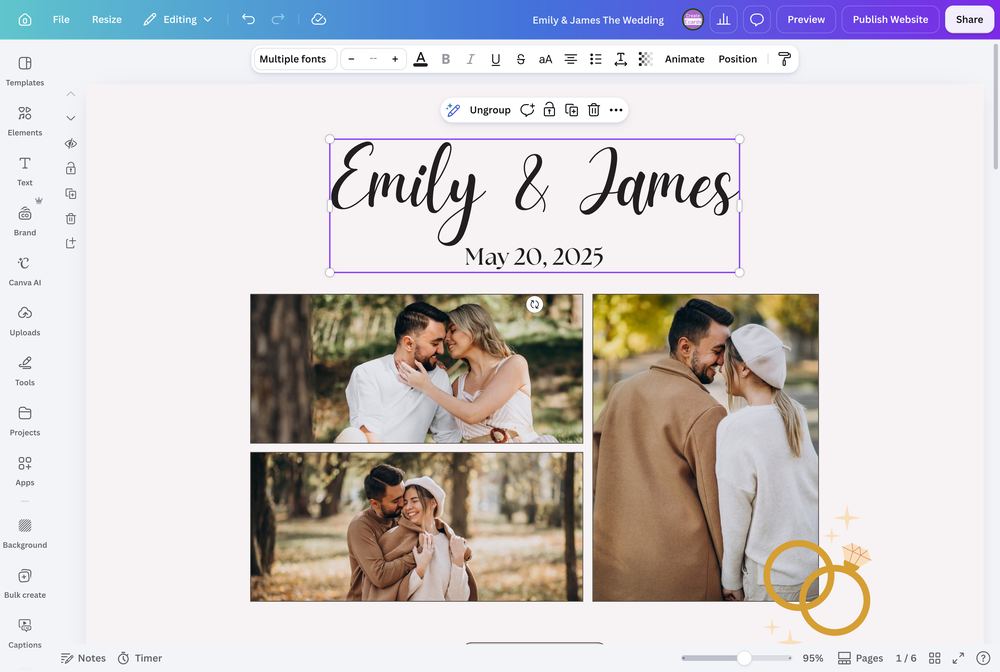Decrease the font size with minus

tap(351, 59)
